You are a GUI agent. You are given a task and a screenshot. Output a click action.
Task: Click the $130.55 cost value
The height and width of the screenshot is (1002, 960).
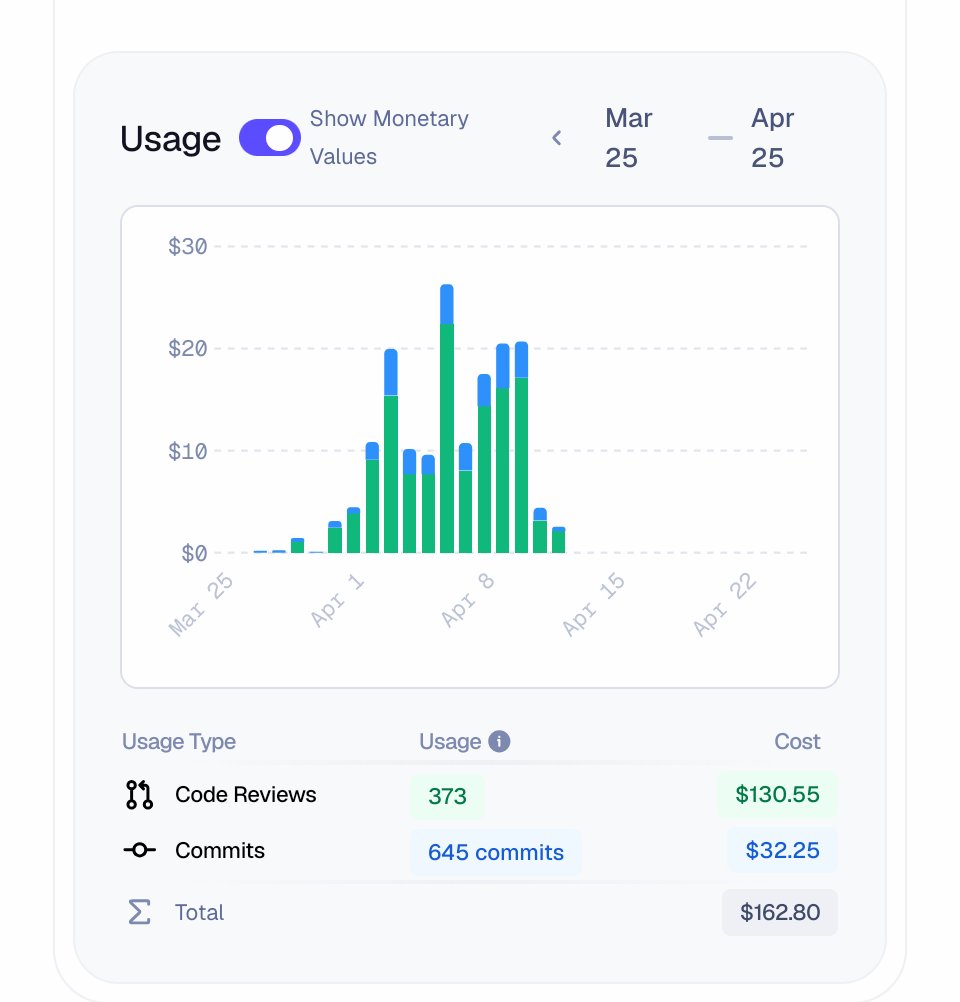click(777, 794)
